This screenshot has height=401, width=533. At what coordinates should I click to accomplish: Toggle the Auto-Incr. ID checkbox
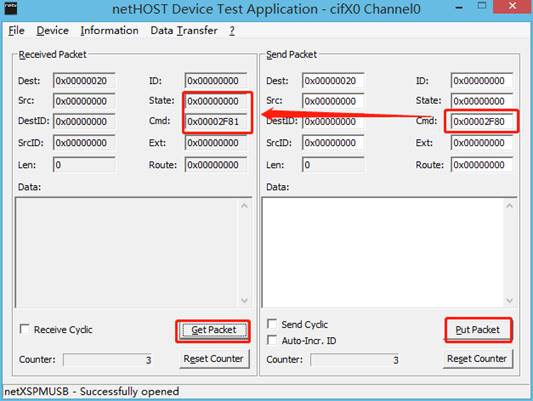tap(272, 340)
